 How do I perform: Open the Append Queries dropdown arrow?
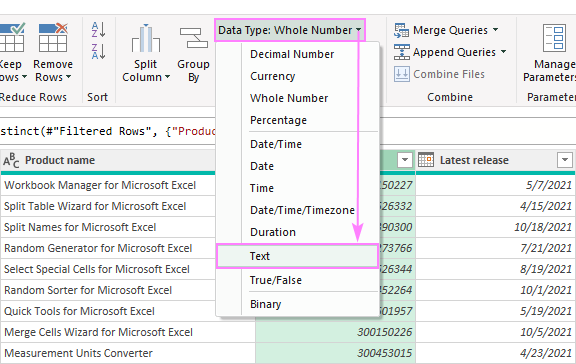(503, 51)
